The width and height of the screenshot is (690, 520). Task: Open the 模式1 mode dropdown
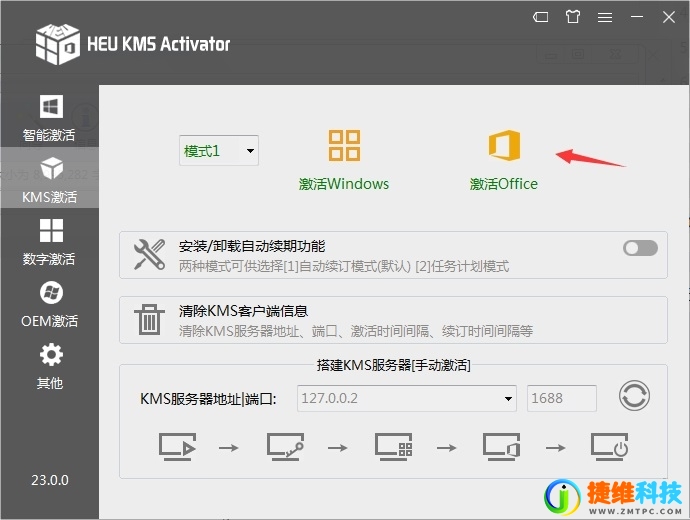tap(219, 150)
